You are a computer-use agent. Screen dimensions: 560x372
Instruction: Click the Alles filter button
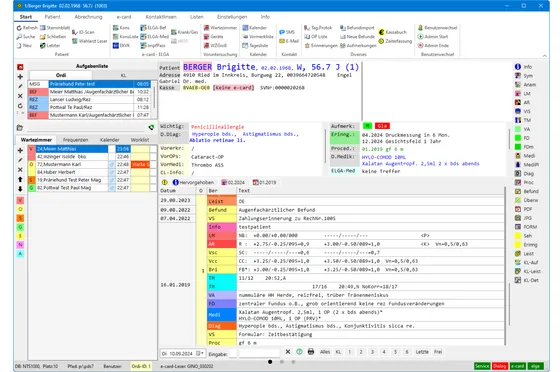point(325,352)
